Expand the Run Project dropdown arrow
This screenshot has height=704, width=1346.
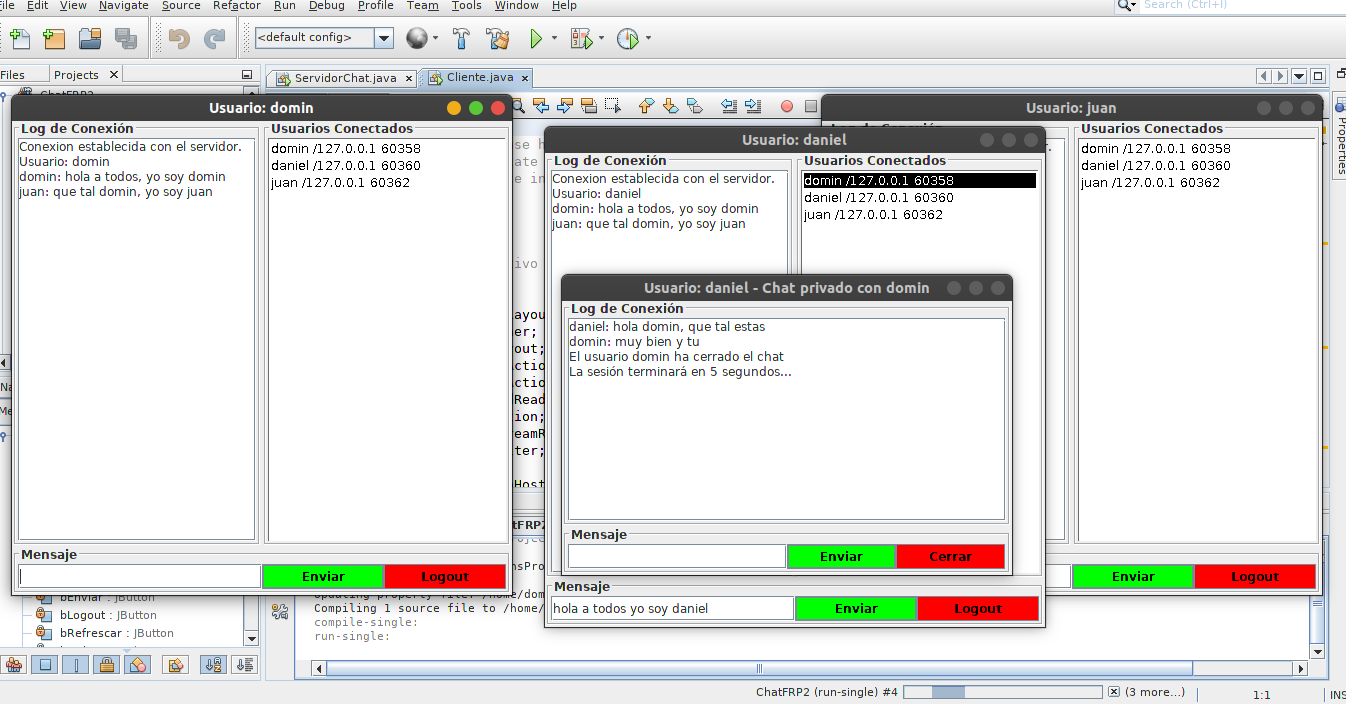tap(554, 39)
